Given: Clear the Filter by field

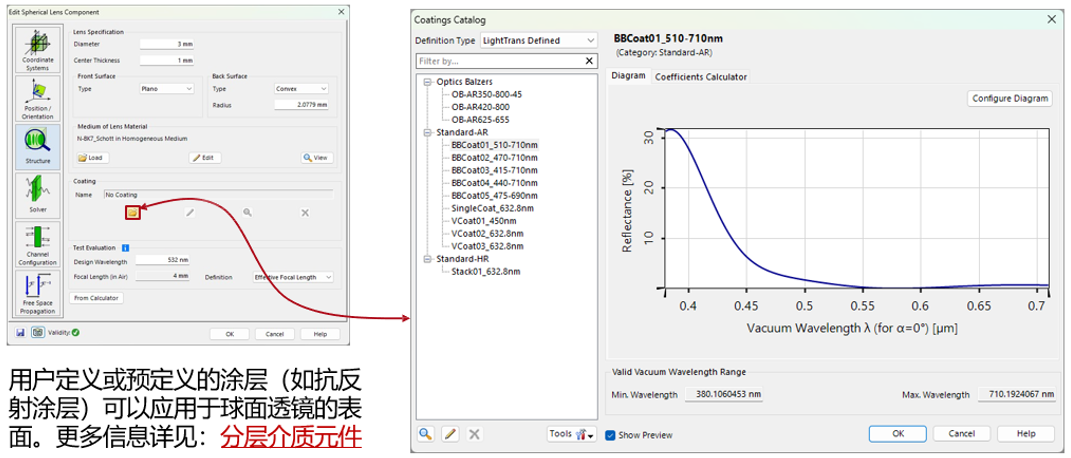Looking at the screenshot, I should (589, 61).
